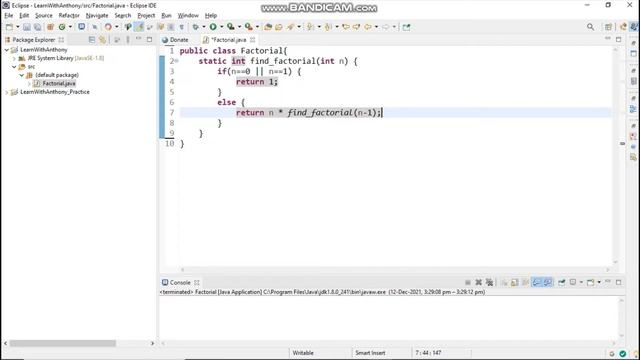Click Package Explorer horizontal scrollbar thumb
This screenshot has height=360, width=640.
pyautogui.click(x=63, y=343)
